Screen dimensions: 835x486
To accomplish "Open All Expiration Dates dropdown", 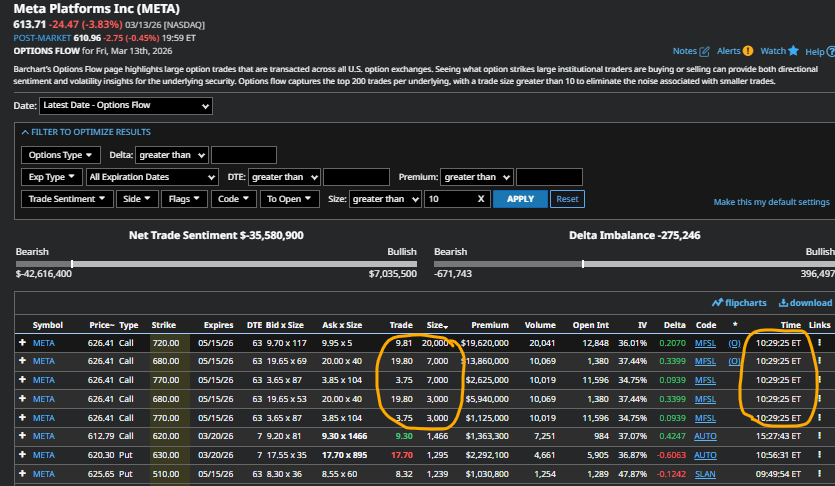I will coord(152,177).
